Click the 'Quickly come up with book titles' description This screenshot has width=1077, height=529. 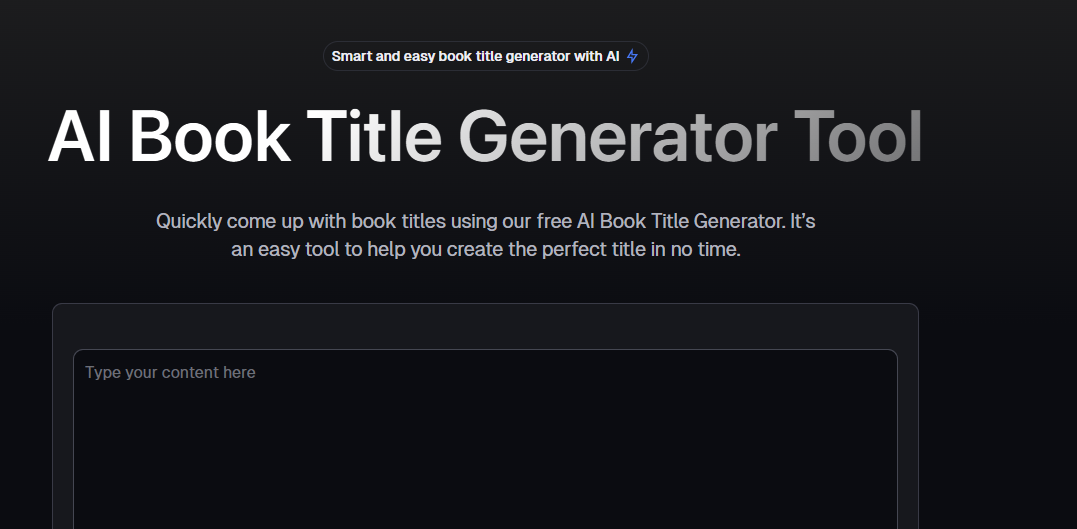485,235
